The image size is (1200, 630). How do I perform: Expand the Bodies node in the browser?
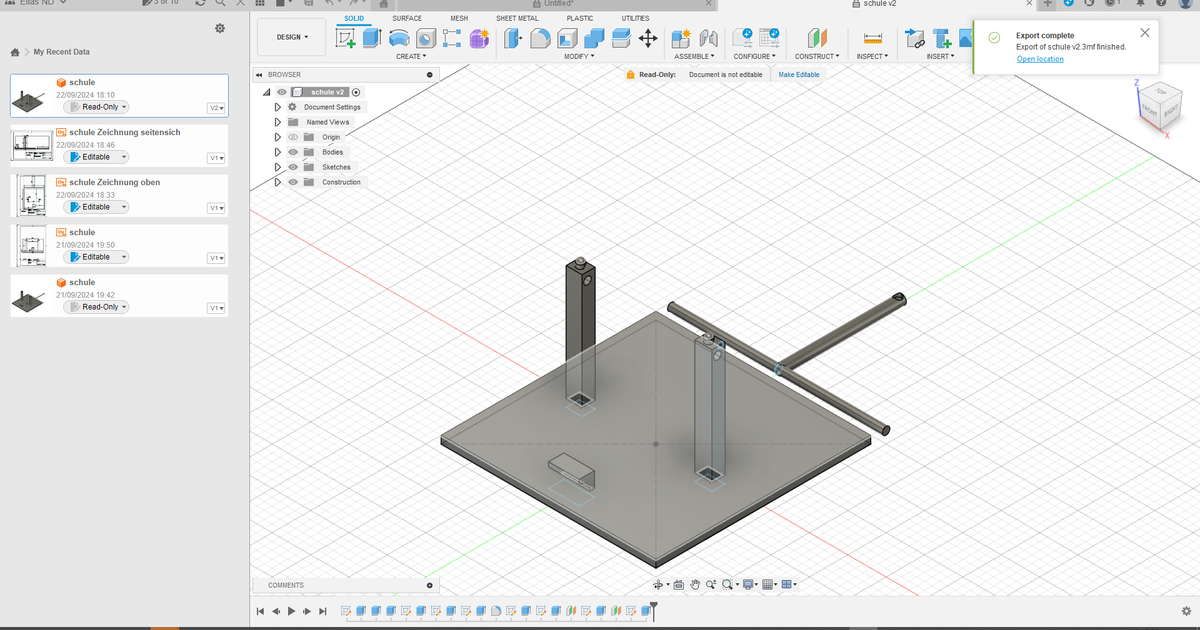[x=277, y=152]
